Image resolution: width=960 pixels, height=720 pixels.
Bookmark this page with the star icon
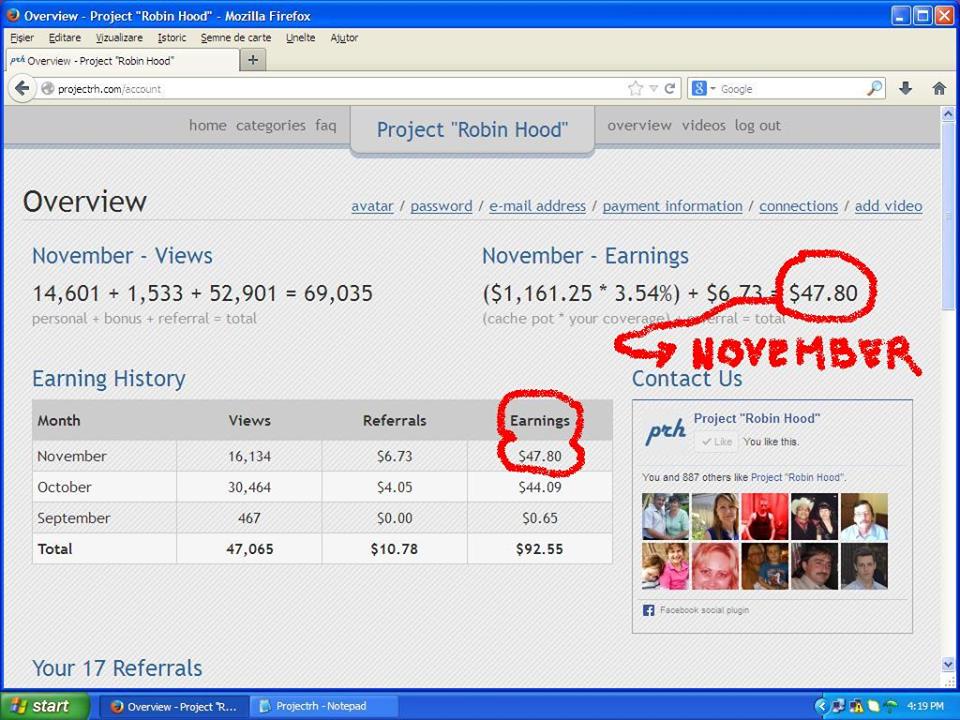pyautogui.click(x=636, y=89)
